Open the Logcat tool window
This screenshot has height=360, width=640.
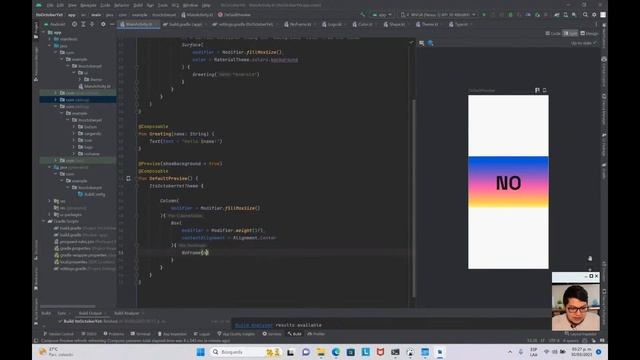click(x=202, y=334)
